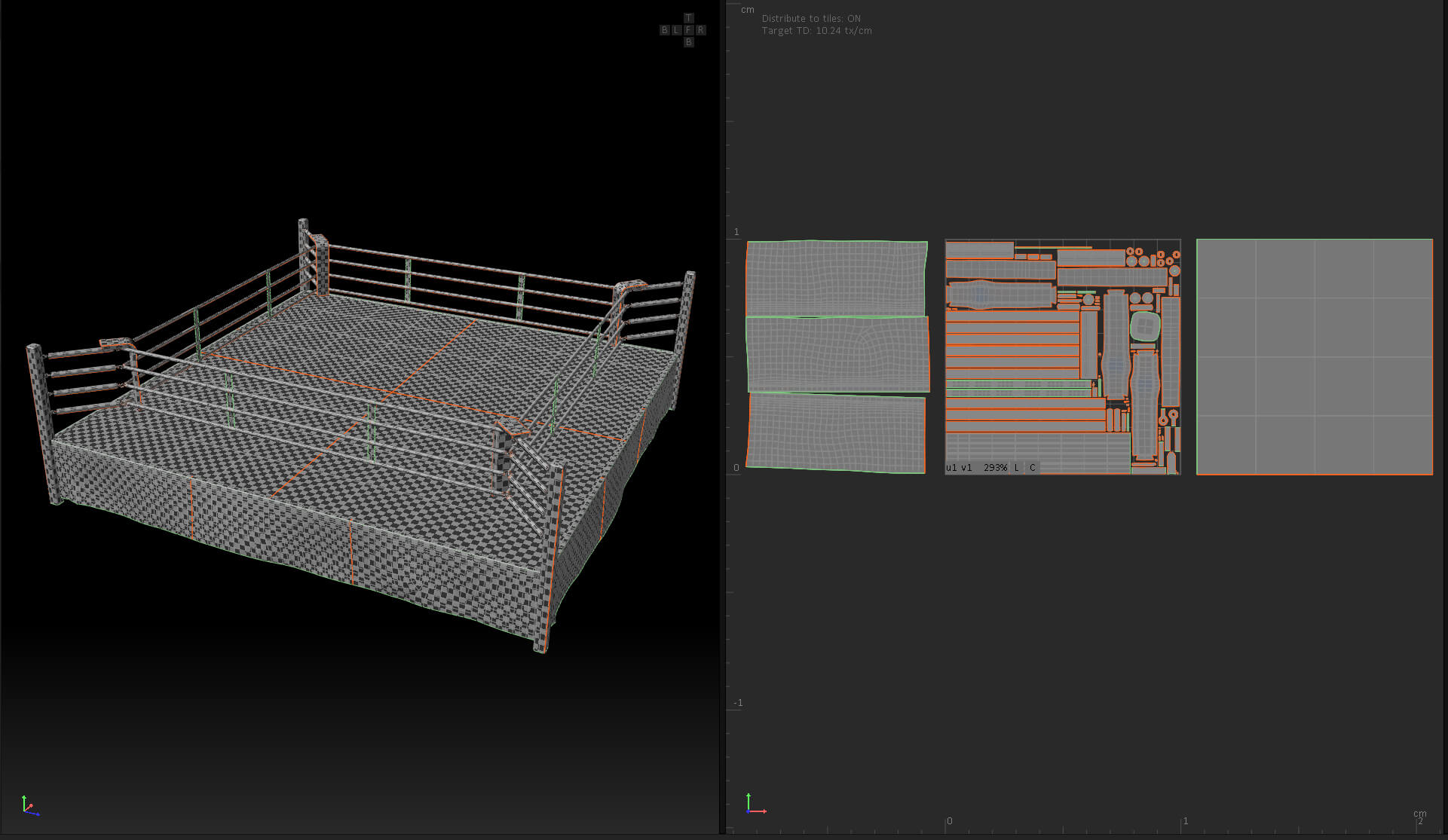Viewport: 1448px width, 840px height.
Task: Select the large square island in the third UV tile
Action: [1315, 357]
